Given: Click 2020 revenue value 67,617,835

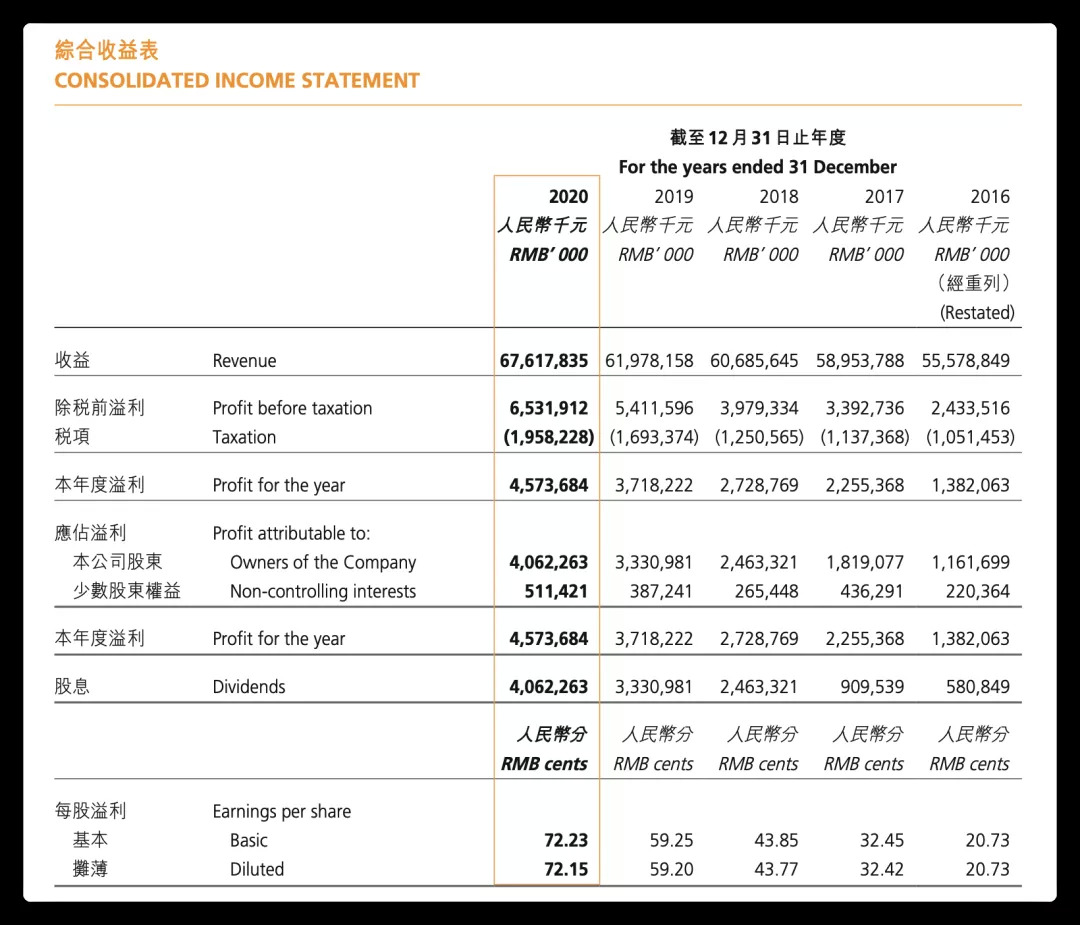Looking at the screenshot, I should click(543, 361).
